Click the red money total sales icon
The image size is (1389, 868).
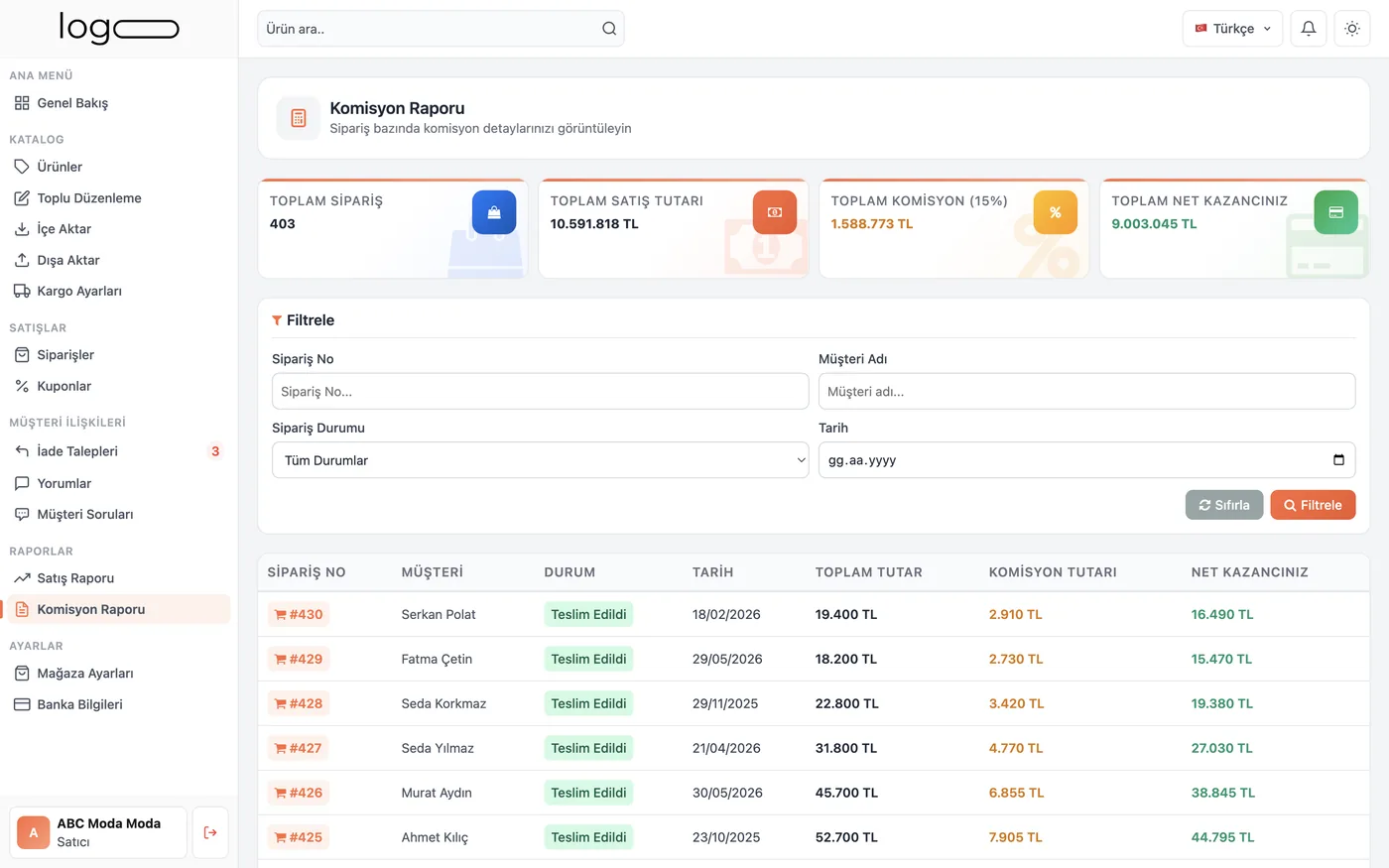(x=775, y=212)
